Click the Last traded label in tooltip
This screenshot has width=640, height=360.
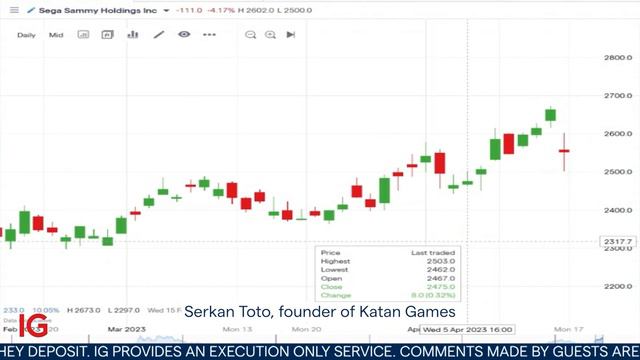coord(433,253)
